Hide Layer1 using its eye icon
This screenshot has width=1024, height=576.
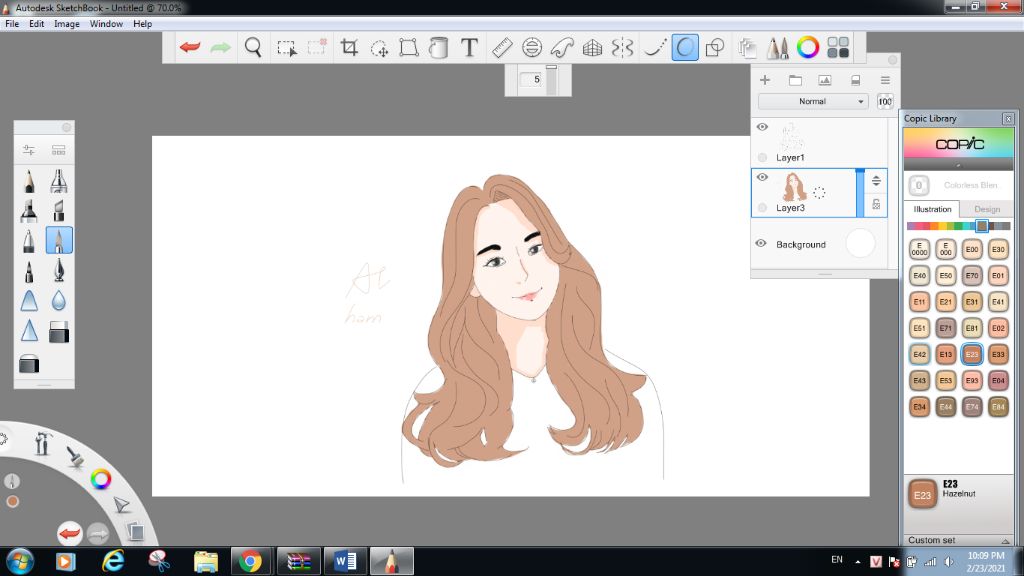(762, 127)
